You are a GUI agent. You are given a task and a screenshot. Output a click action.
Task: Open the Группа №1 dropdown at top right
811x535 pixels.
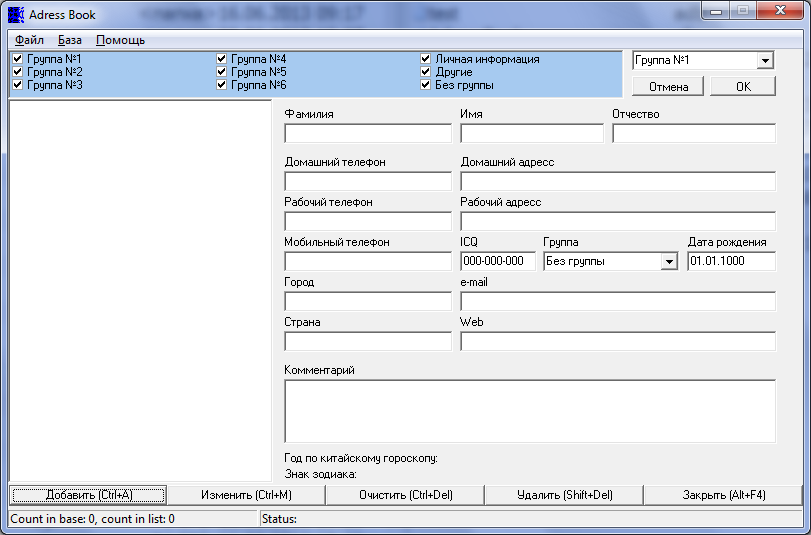(x=765, y=61)
